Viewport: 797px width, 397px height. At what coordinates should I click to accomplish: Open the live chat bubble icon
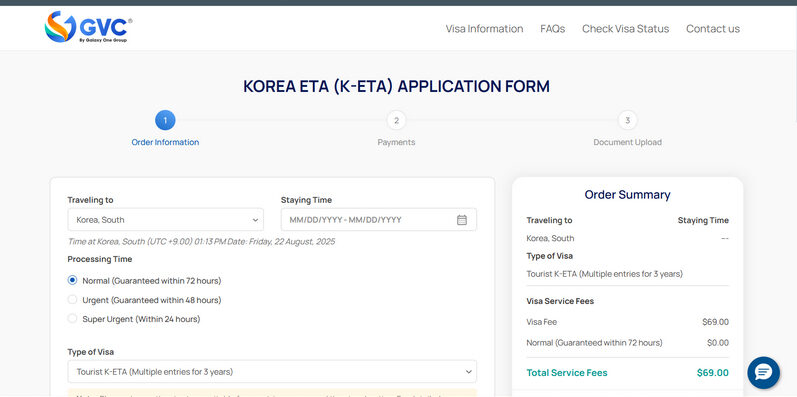pyautogui.click(x=763, y=373)
